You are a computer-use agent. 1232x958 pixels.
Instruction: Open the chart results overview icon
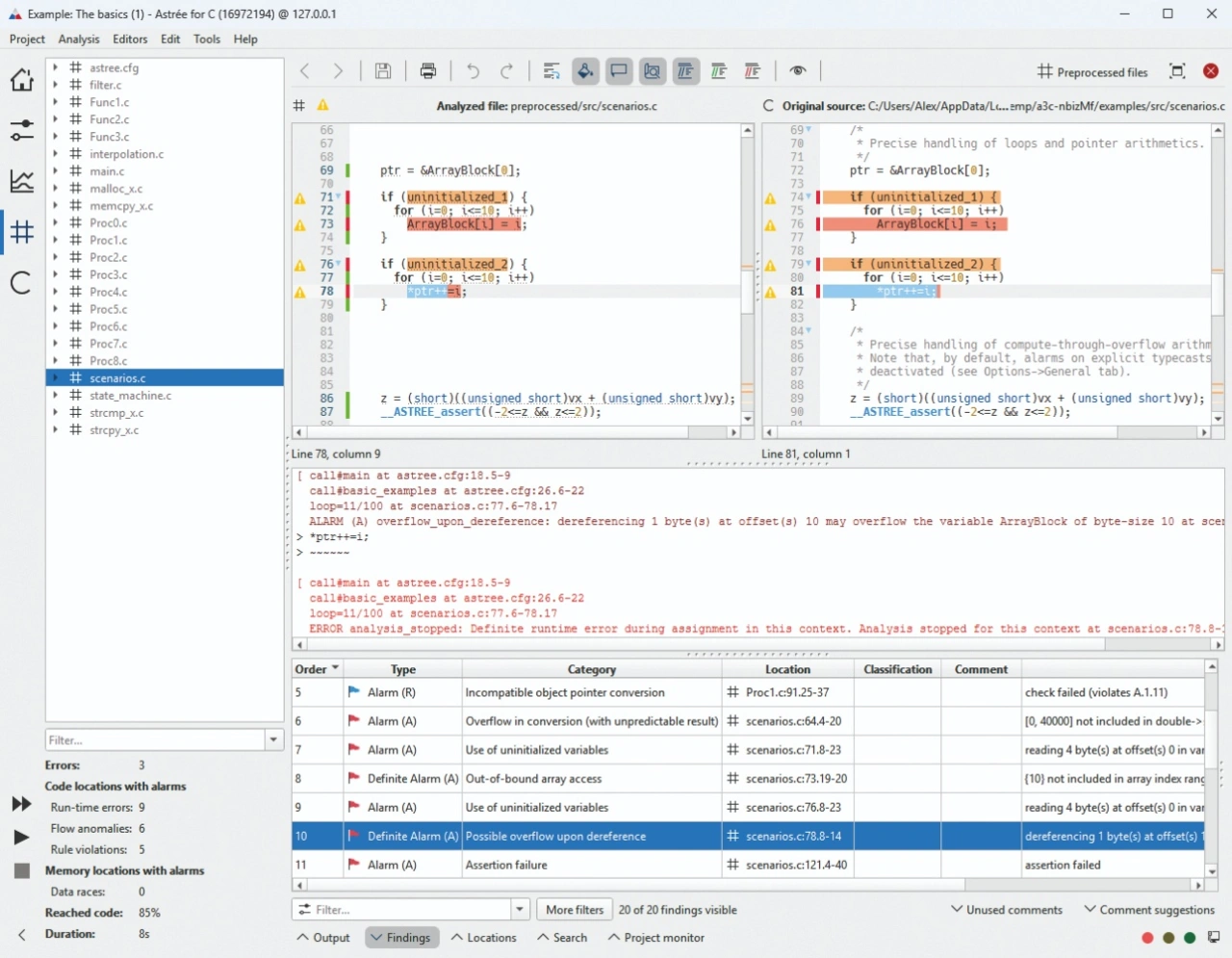[21, 181]
